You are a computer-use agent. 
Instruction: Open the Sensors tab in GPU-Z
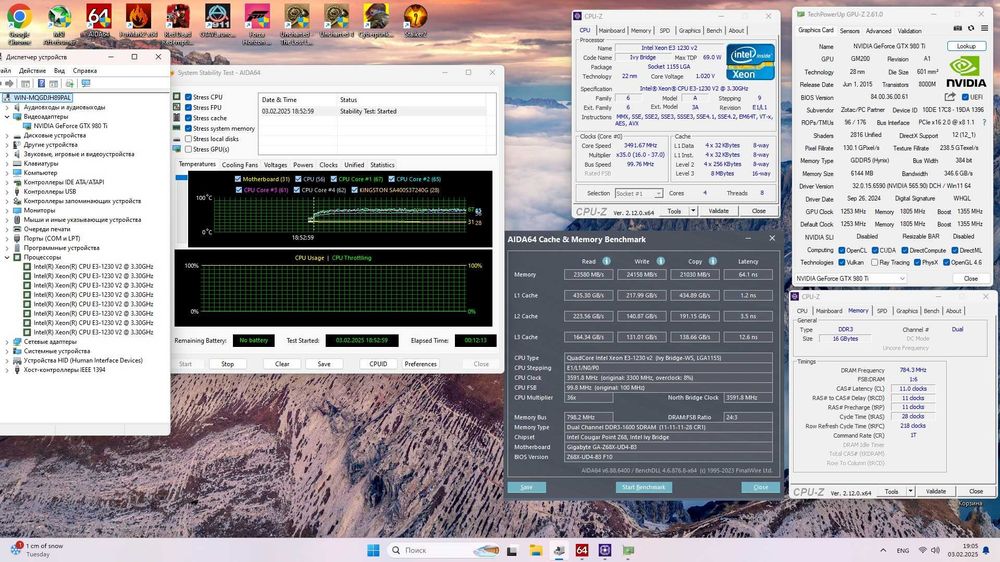851,30
